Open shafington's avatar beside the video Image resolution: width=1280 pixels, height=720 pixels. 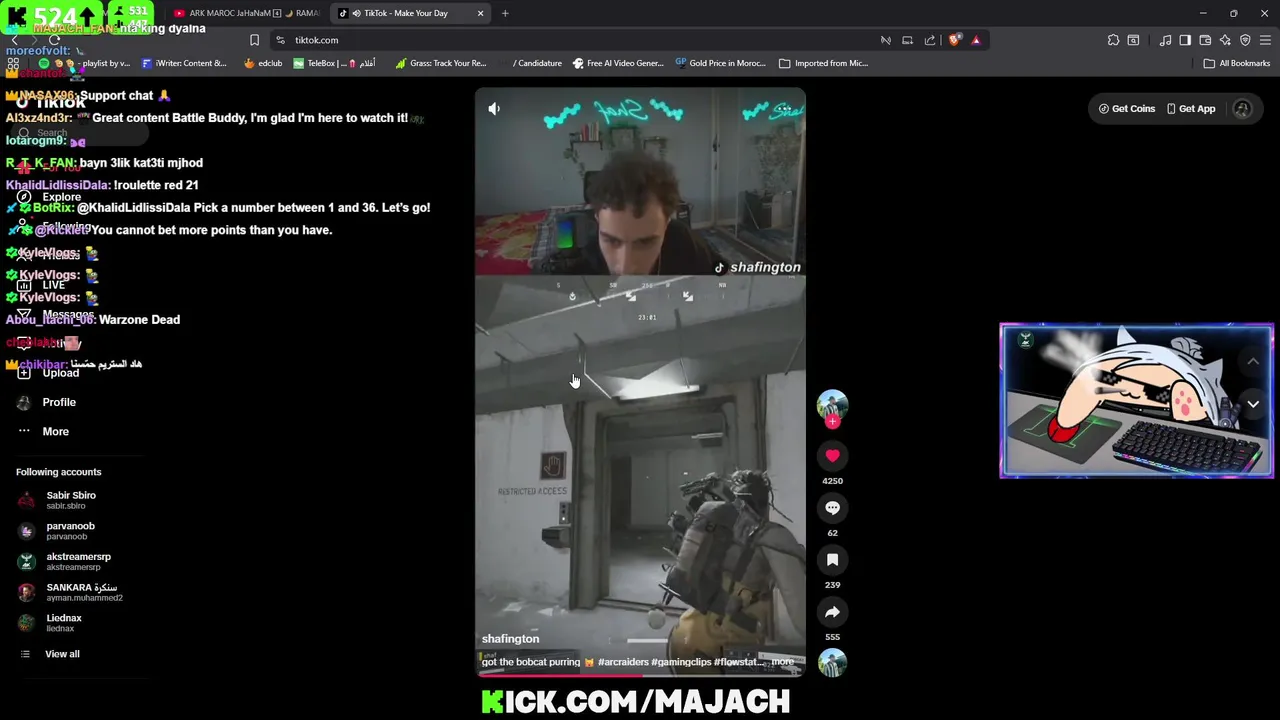[x=832, y=404]
